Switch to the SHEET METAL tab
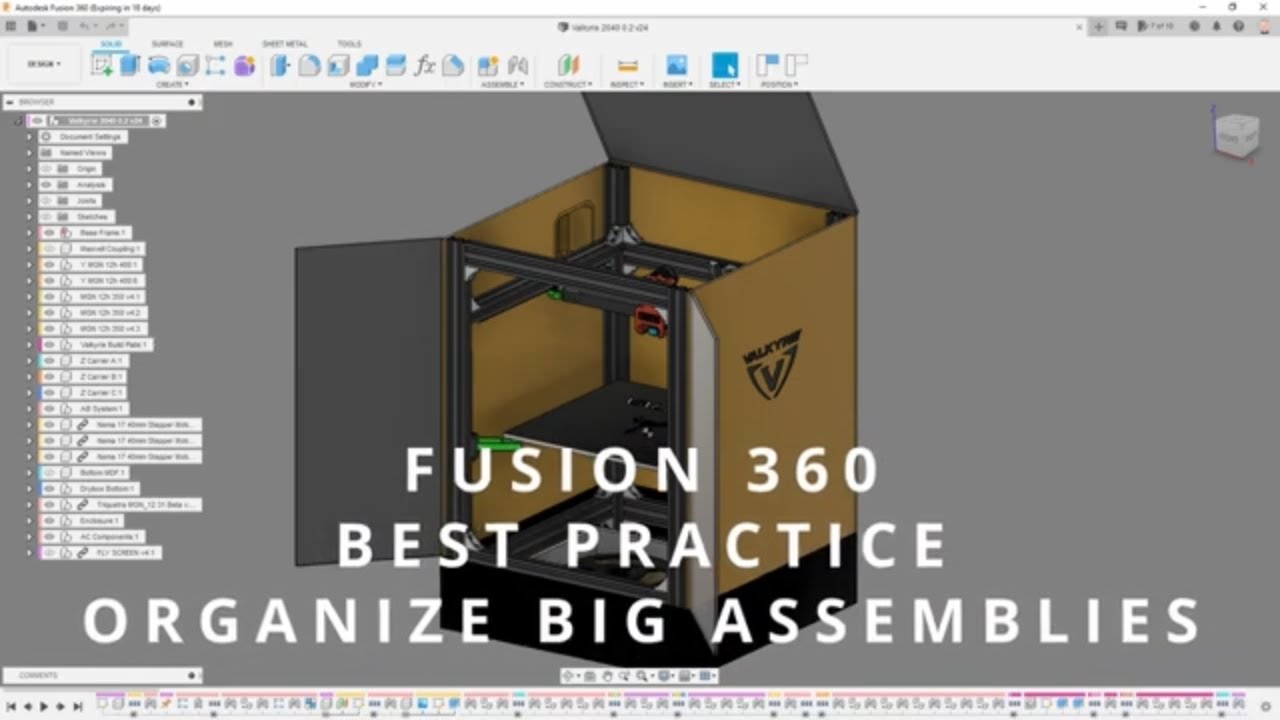Screen dimensions: 1280x720 coord(285,44)
